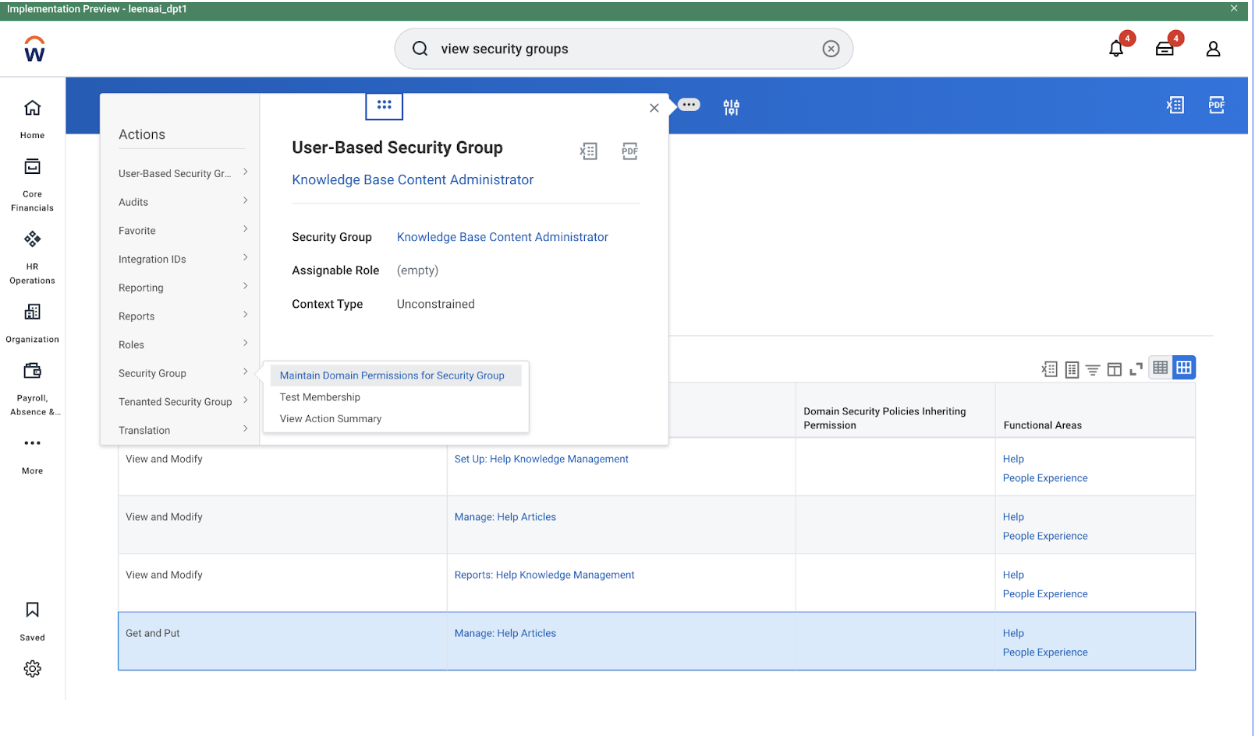Switch to the condensed grid view toggle
Image resolution: width=1254 pixels, height=736 pixels.
1160,368
